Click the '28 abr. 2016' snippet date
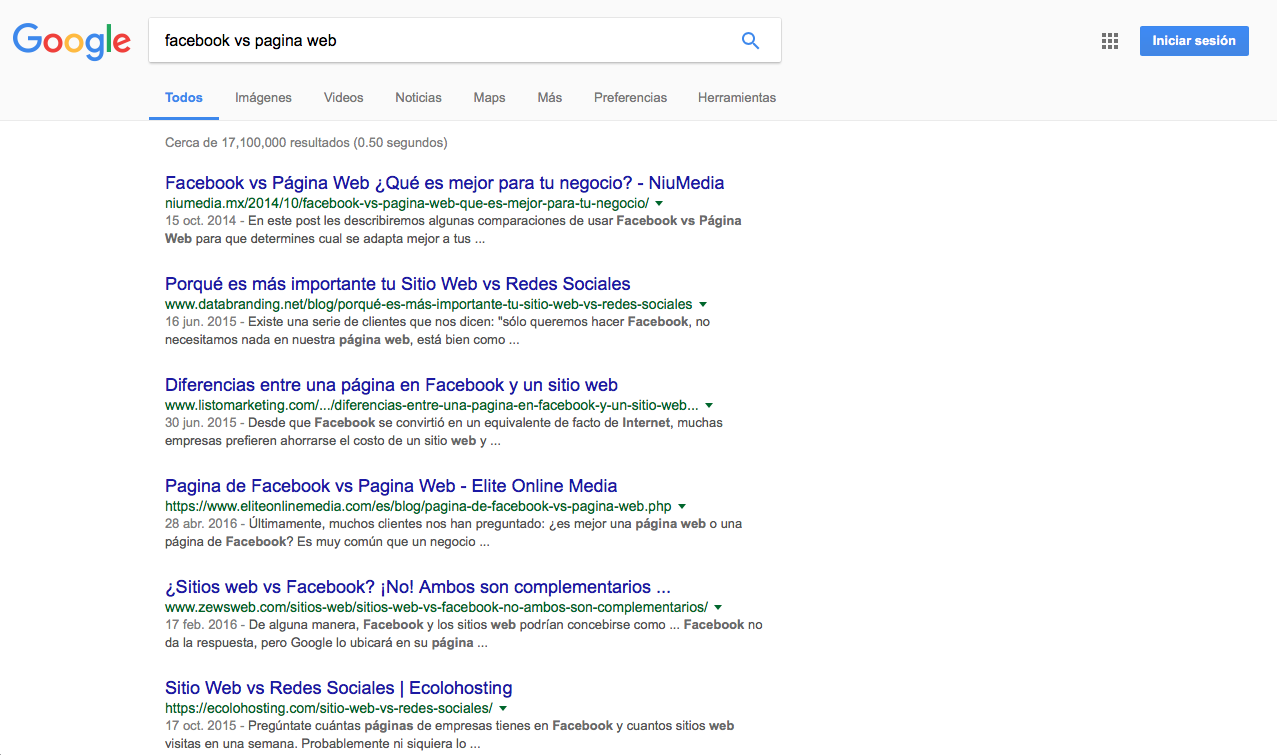This screenshot has height=755, width=1277. point(202,523)
